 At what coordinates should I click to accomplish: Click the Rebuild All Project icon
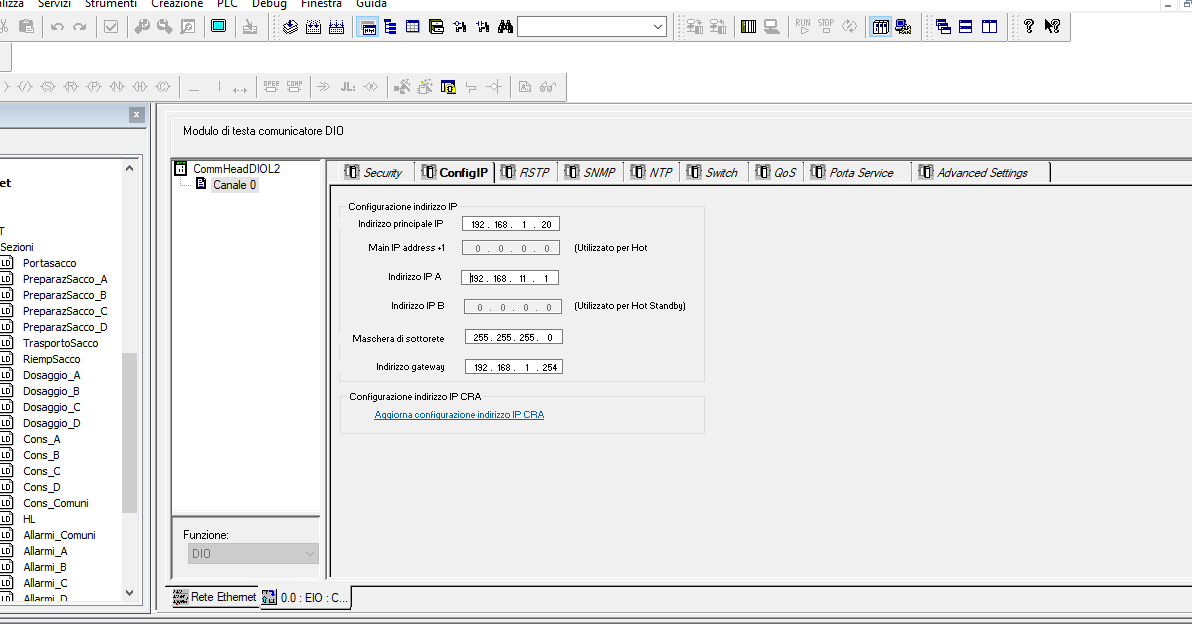336,27
